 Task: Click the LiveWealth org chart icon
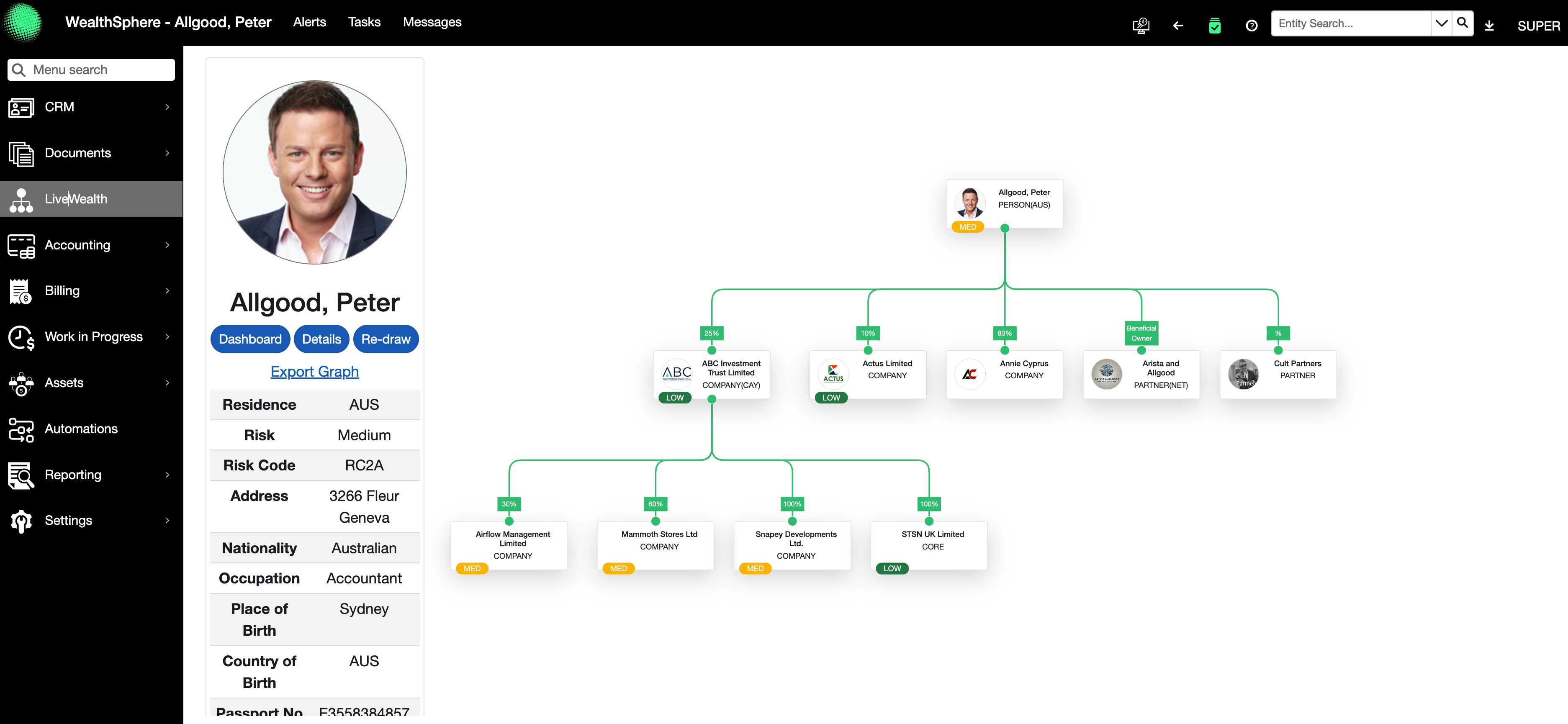pos(21,199)
